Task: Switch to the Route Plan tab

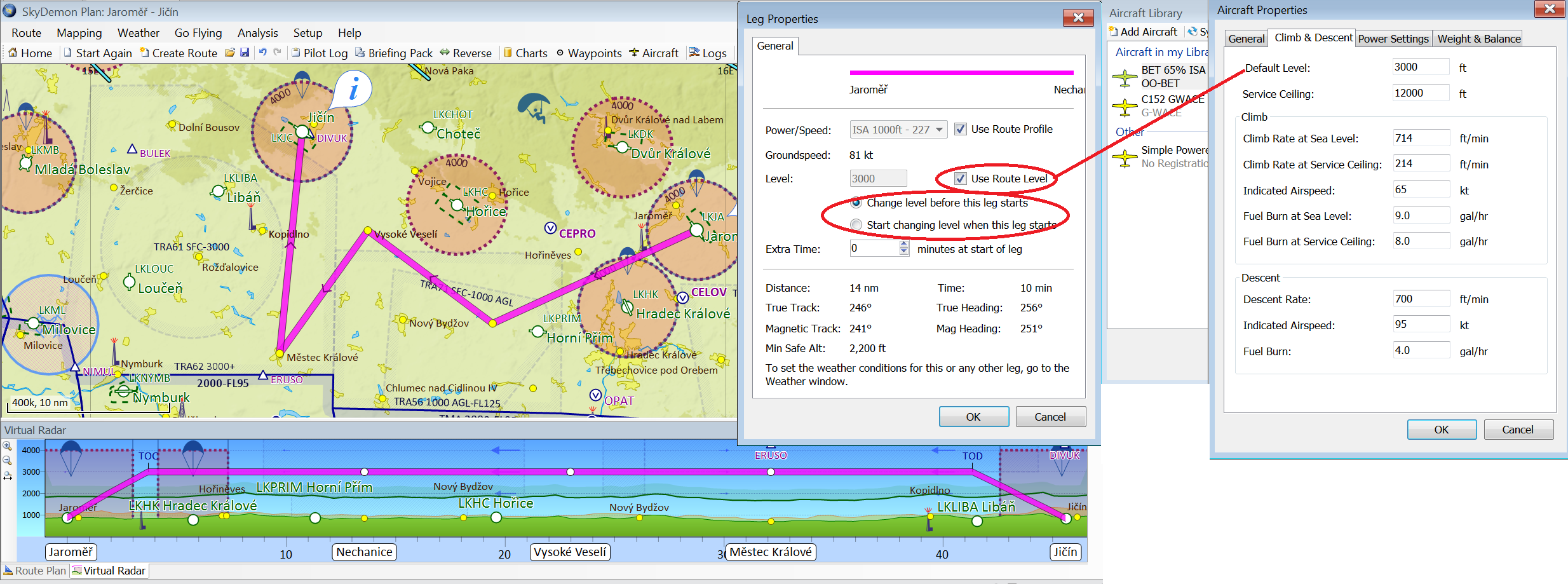Action: click(x=36, y=571)
